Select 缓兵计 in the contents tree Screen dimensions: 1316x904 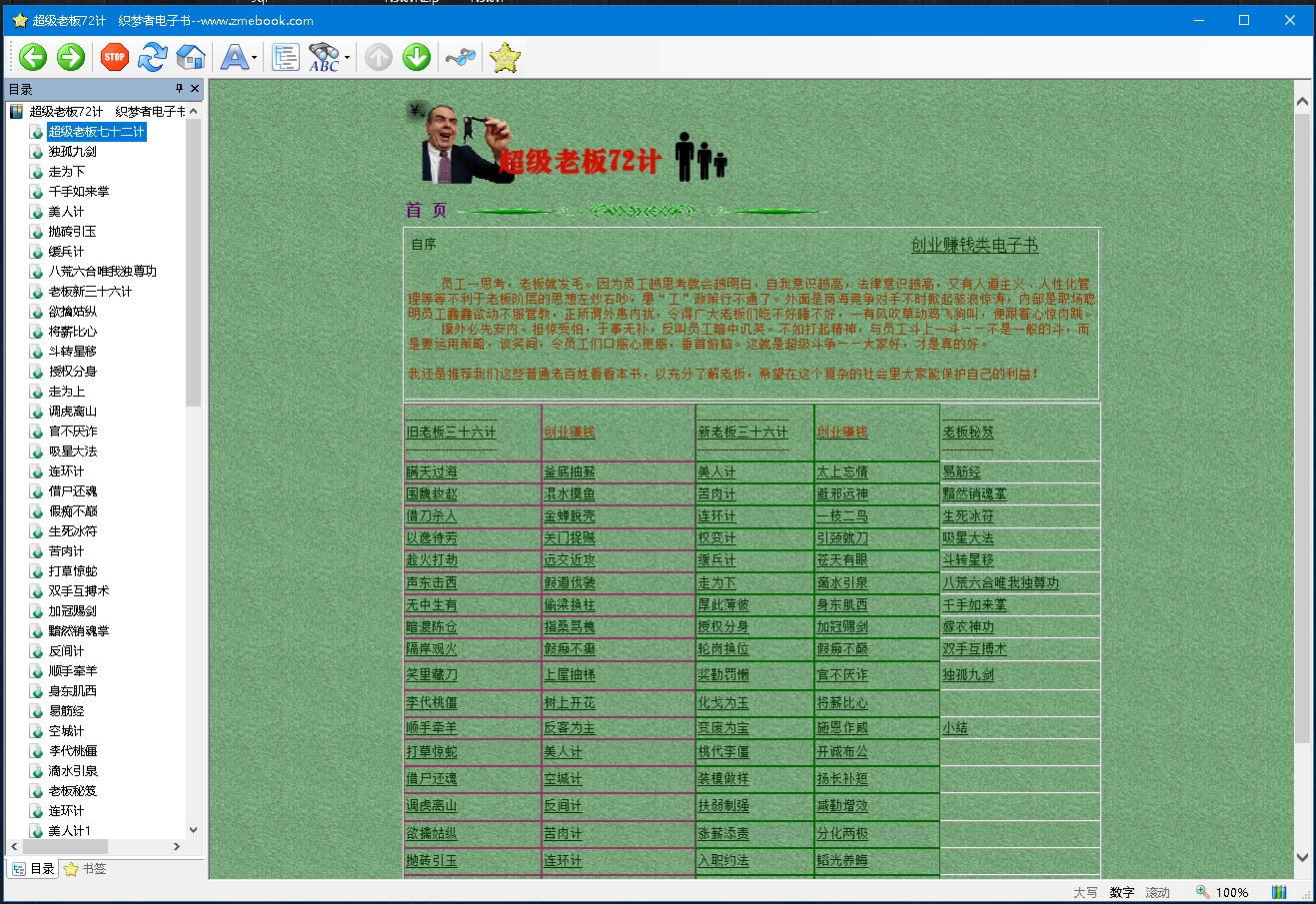(67, 251)
